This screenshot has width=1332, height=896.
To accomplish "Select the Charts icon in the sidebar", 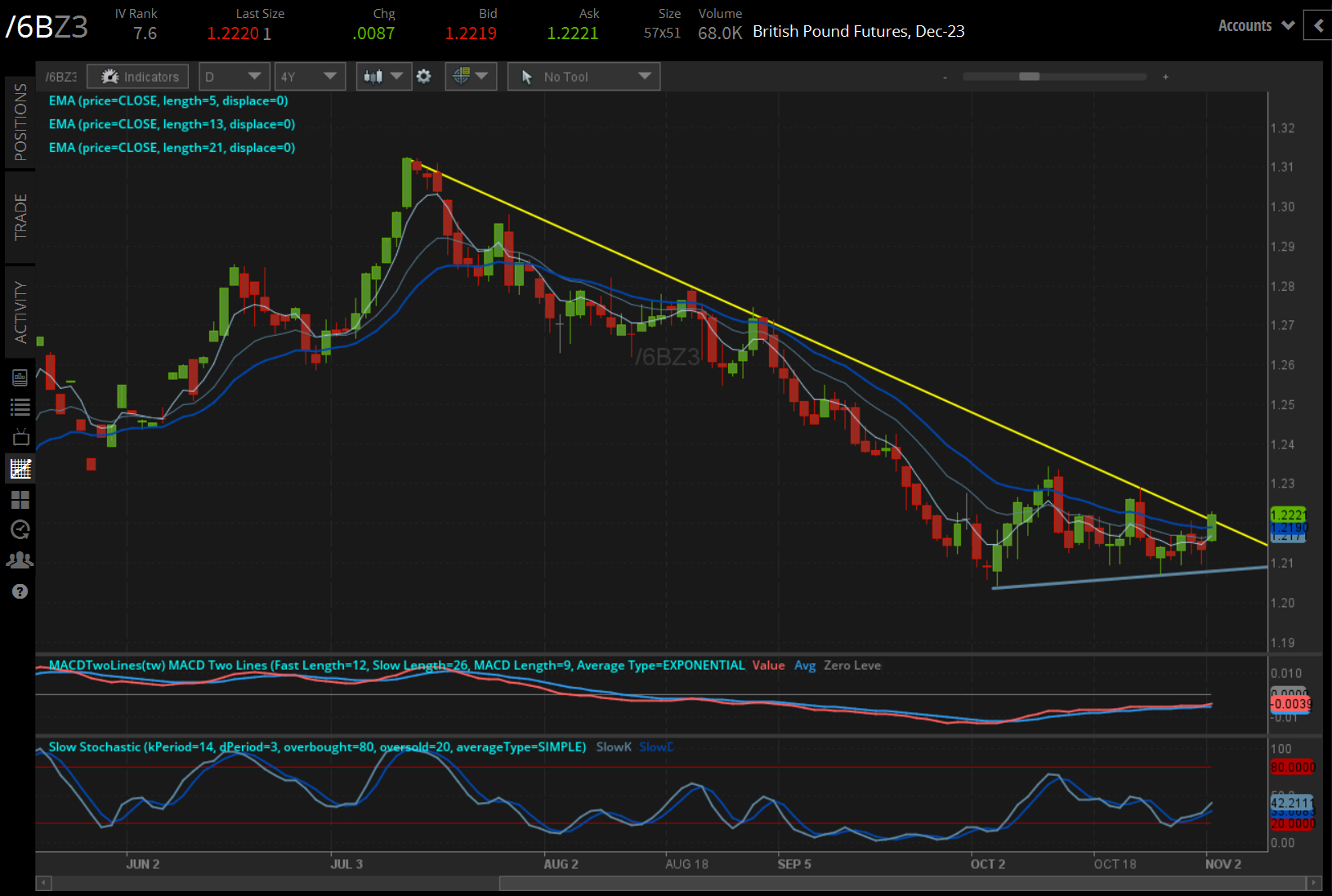I will (20, 468).
